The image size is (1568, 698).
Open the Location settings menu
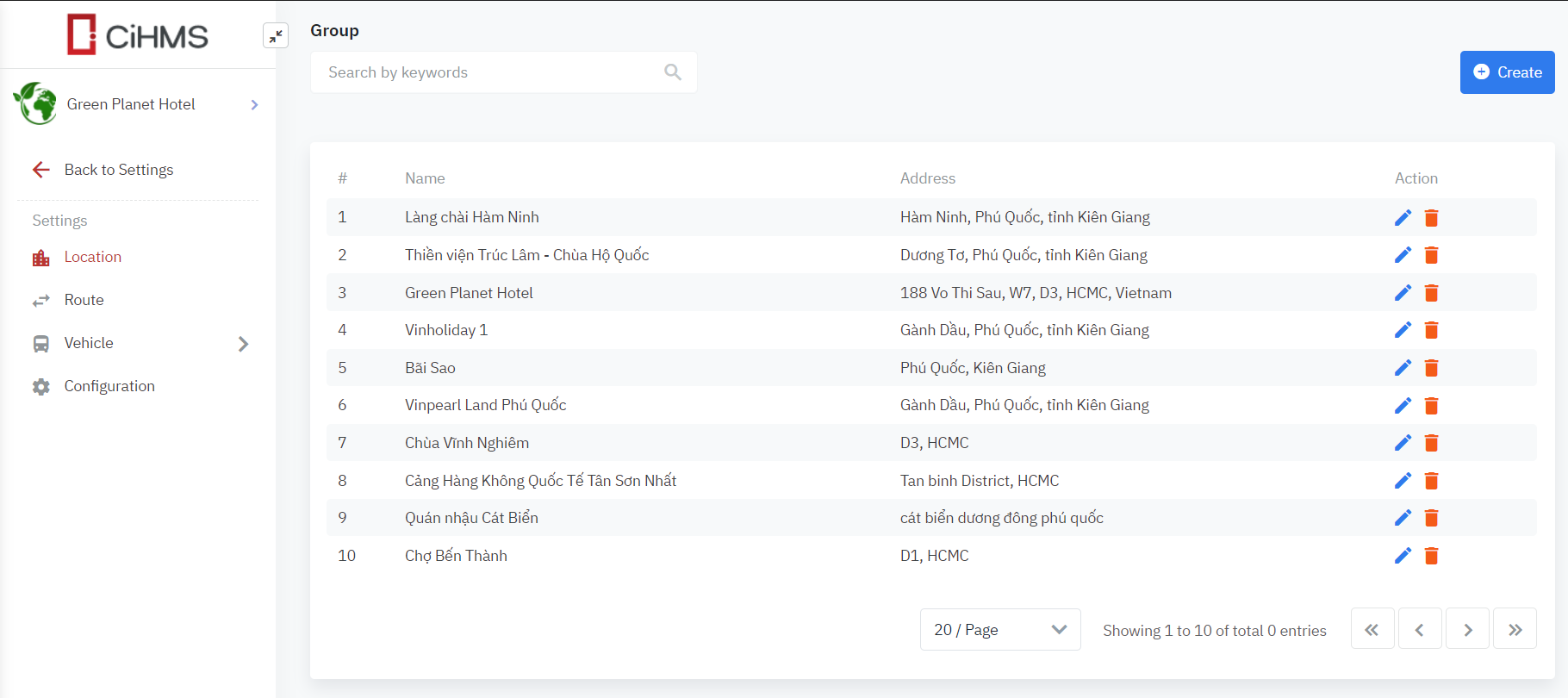click(x=92, y=257)
